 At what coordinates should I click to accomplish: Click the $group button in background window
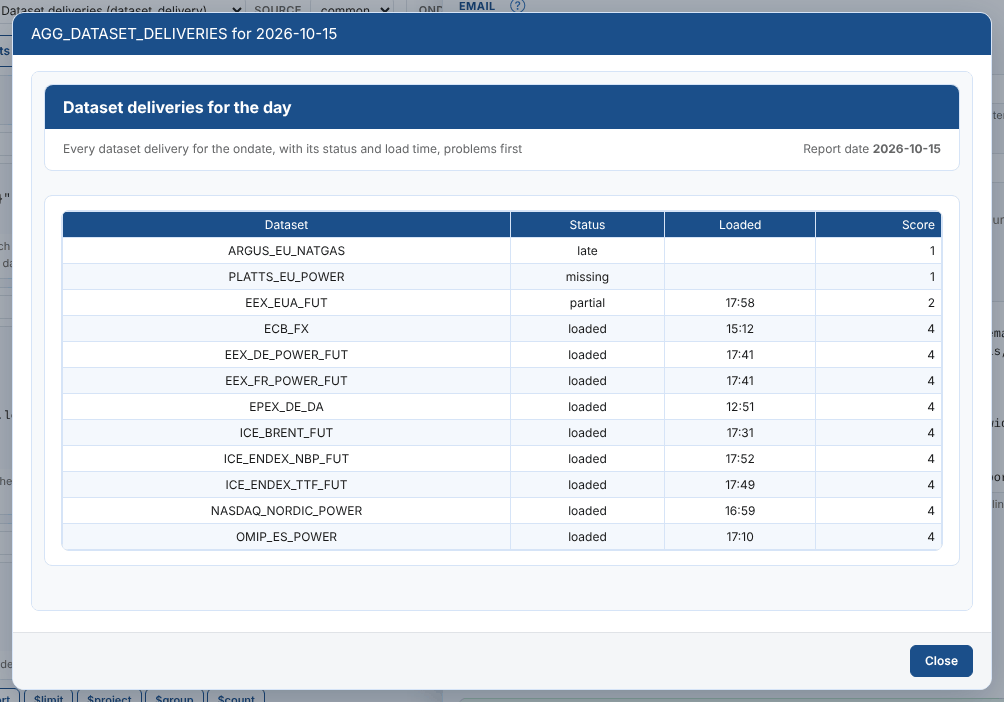click(x=174, y=697)
